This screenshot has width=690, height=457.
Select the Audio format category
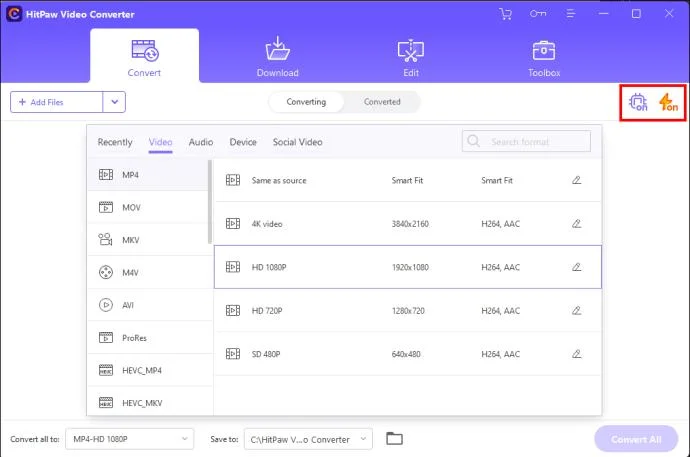pyautogui.click(x=201, y=142)
